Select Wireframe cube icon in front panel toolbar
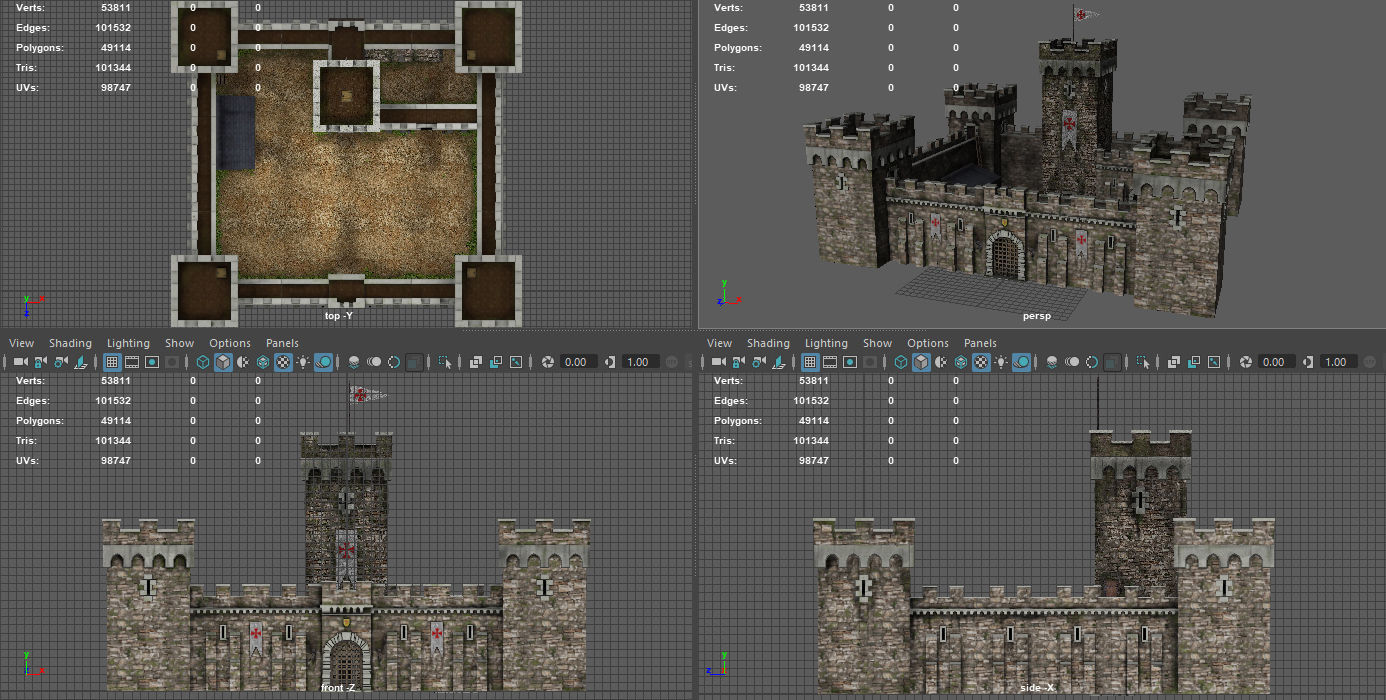1386x700 pixels. point(203,362)
